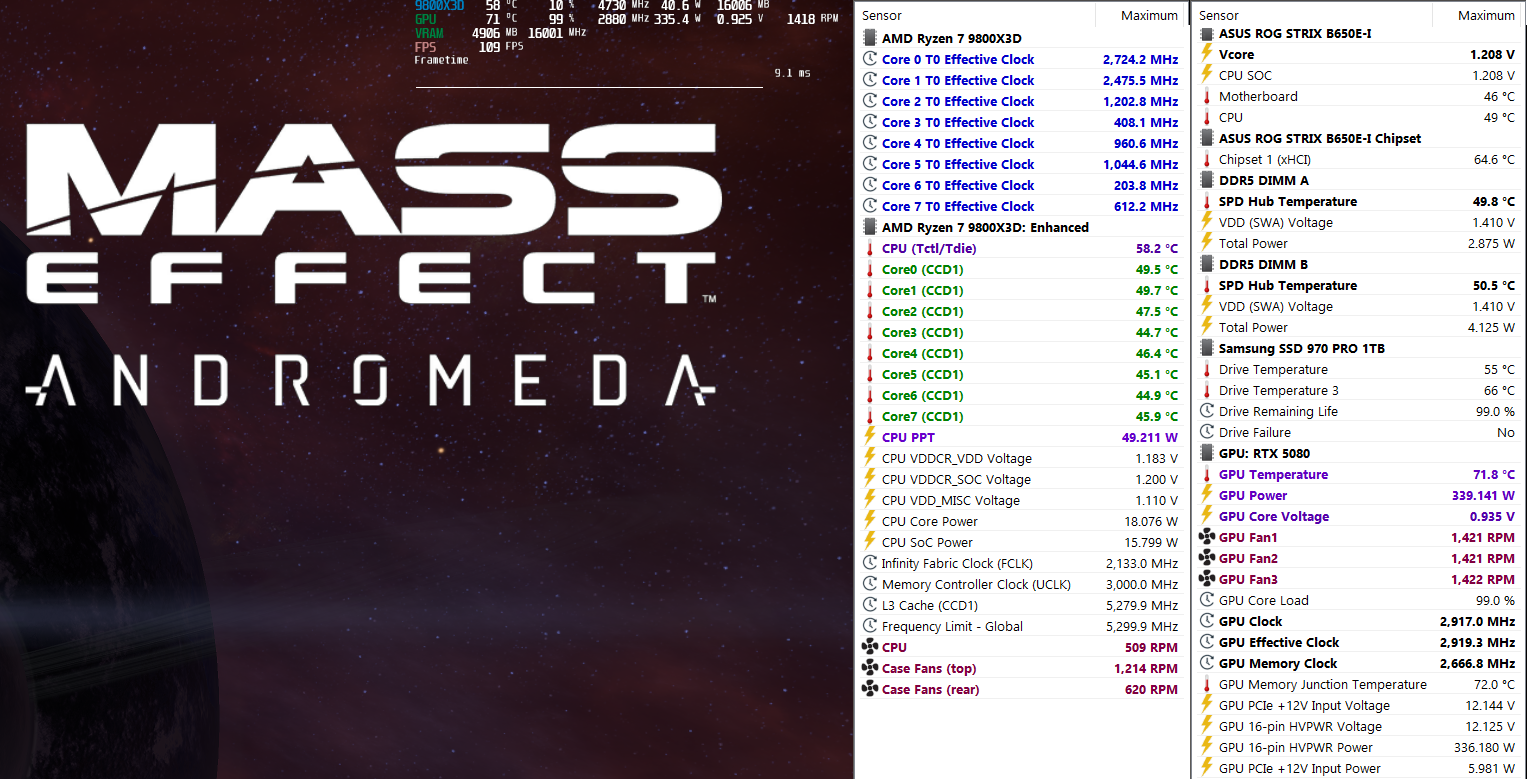This screenshot has width=1527, height=779.
Task: Select the CPU SOC voltage row
Action: tap(1357, 75)
